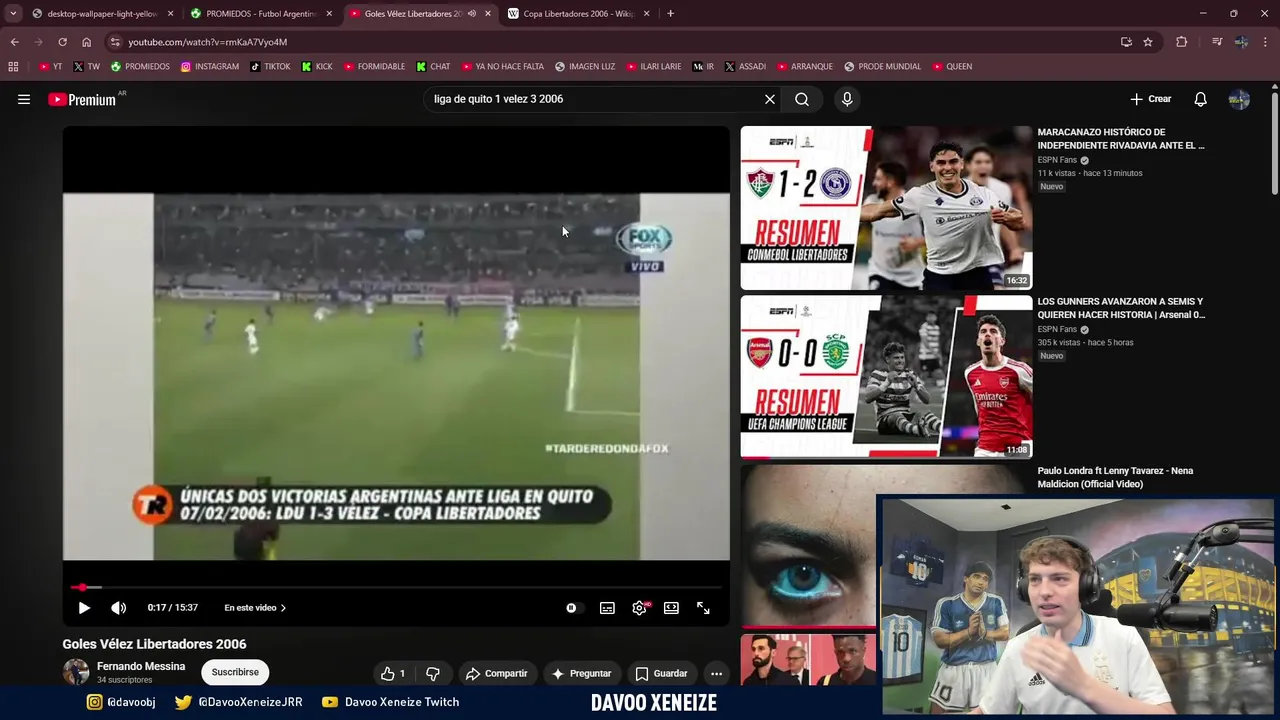Switch to theater mode
The height and width of the screenshot is (720, 1280).
coord(671,608)
